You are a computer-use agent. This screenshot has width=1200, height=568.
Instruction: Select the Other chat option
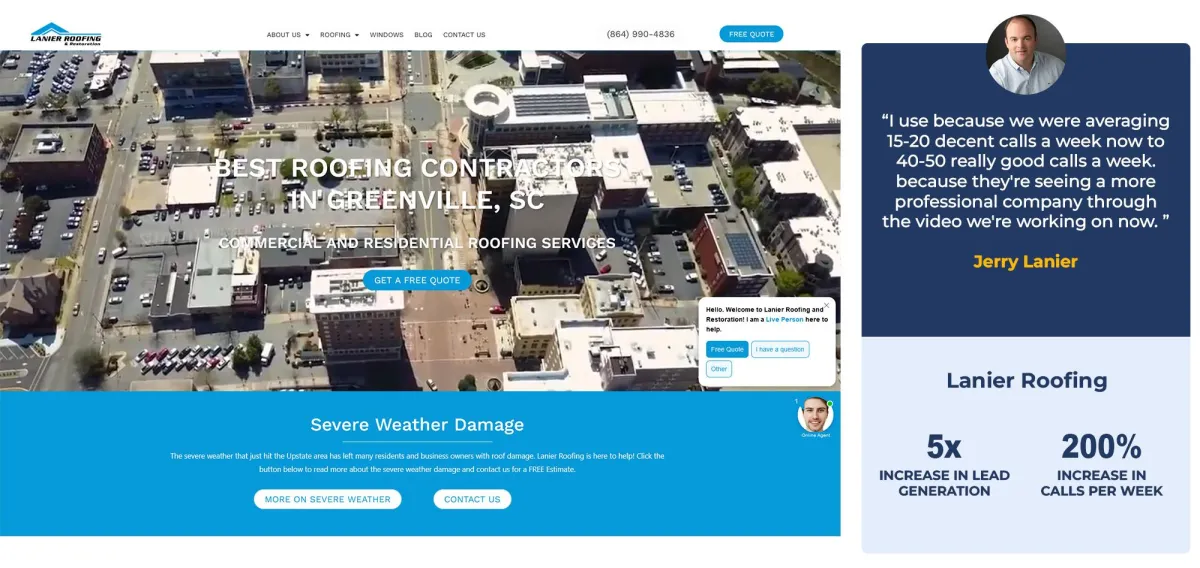pyautogui.click(x=719, y=369)
